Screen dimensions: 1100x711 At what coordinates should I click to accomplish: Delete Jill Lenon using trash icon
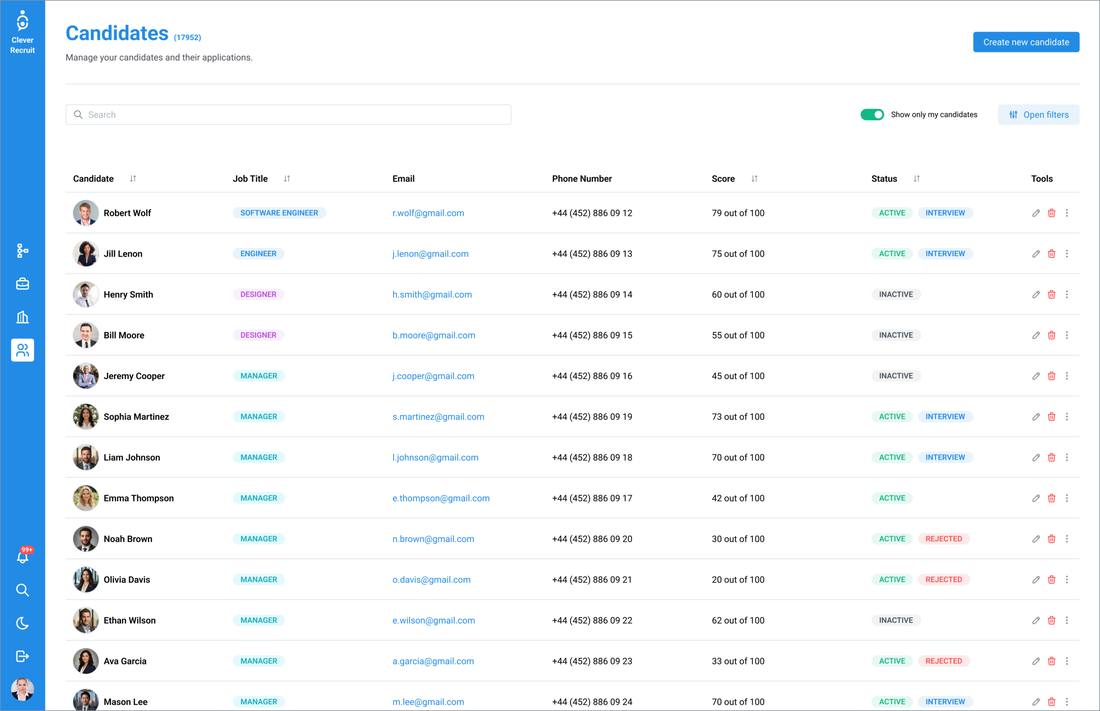coord(1051,254)
